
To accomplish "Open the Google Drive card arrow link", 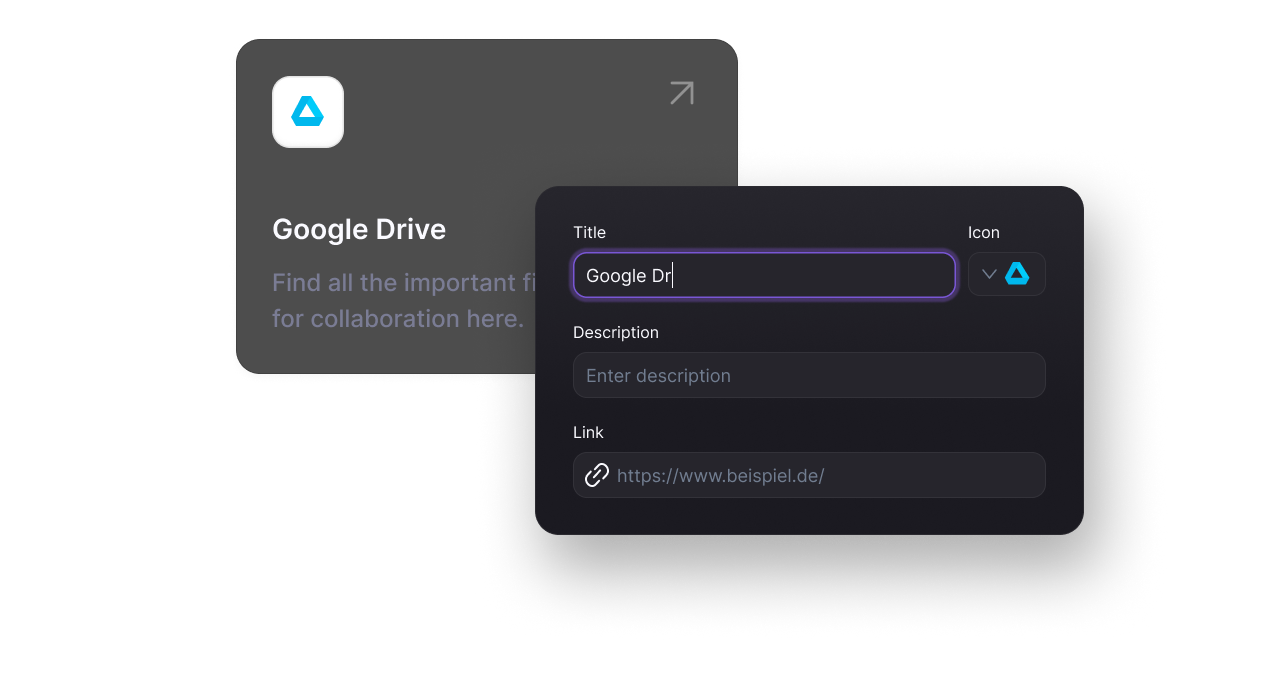I will pos(682,93).
